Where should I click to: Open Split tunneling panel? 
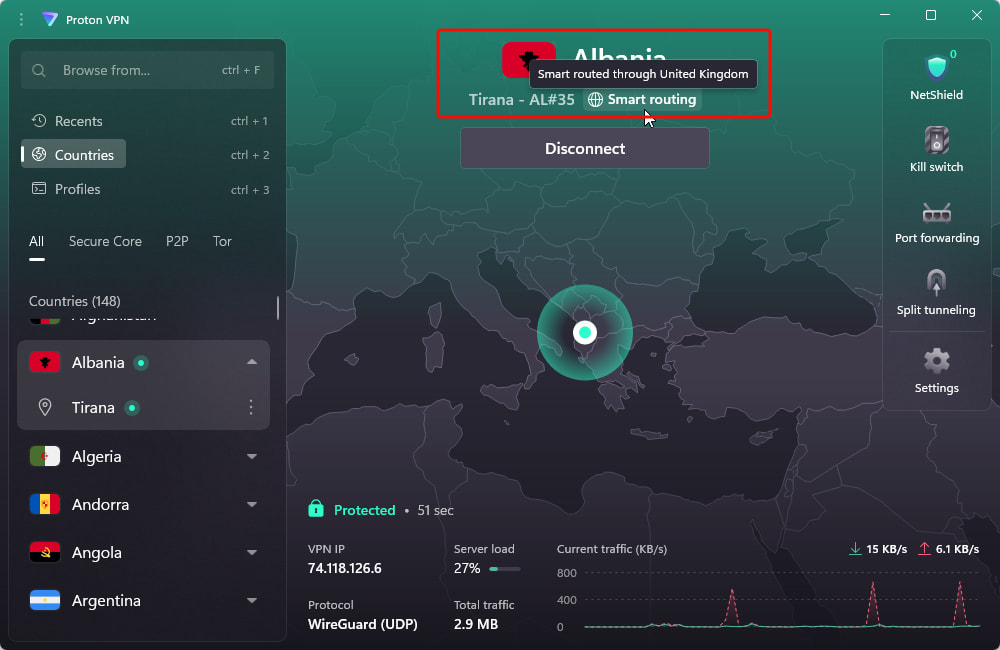click(936, 293)
